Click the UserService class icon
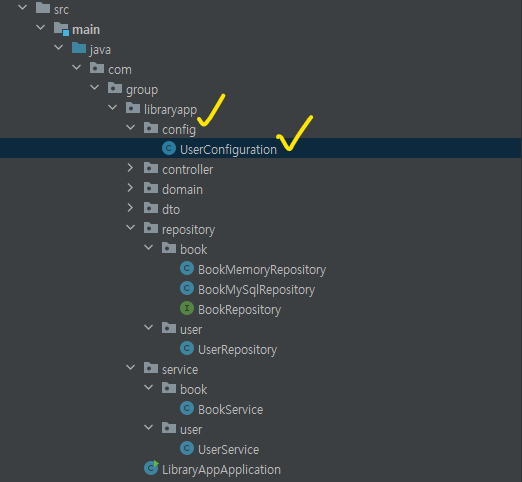The height and width of the screenshot is (482, 522). point(187,448)
